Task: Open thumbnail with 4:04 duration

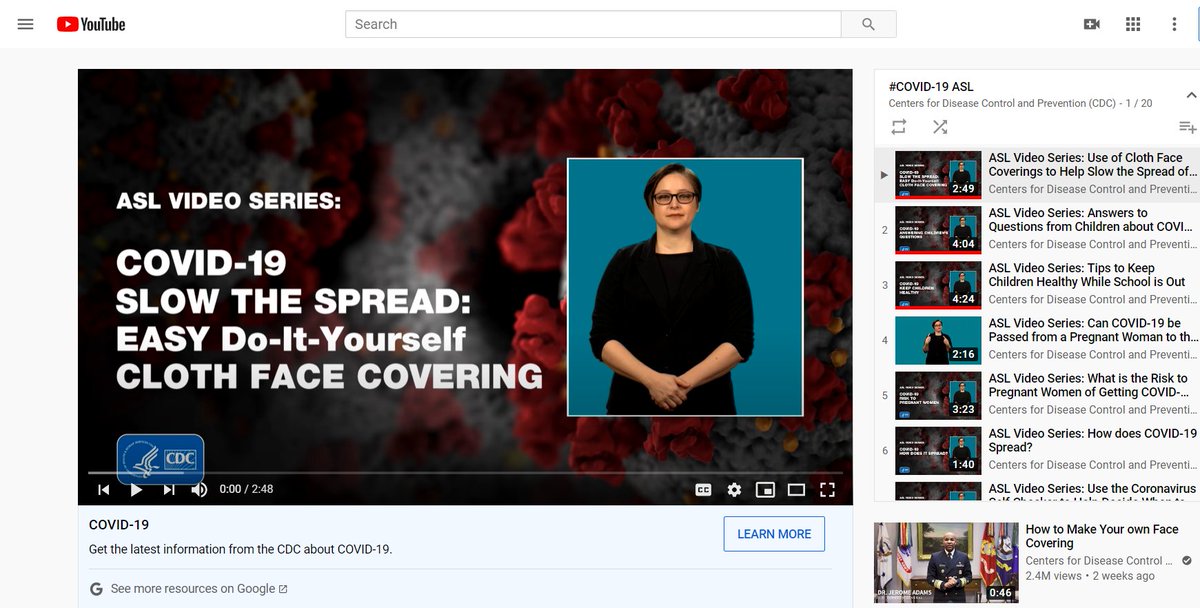Action: (938, 230)
